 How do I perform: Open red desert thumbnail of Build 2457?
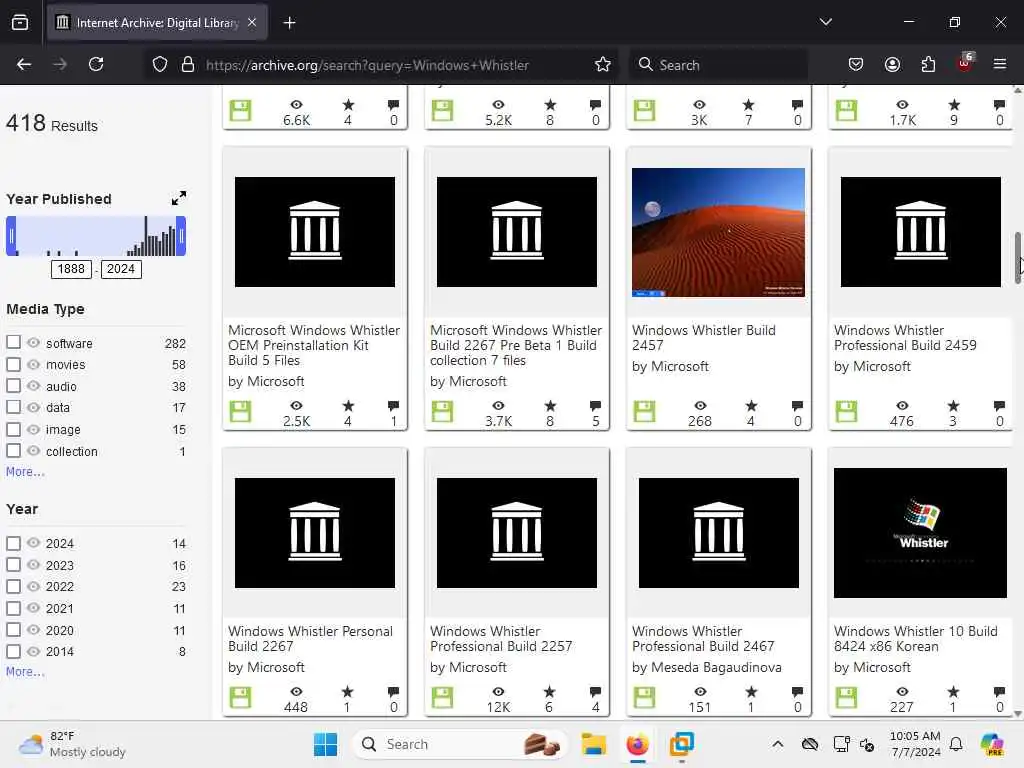pyautogui.click(x=718, y=232)
